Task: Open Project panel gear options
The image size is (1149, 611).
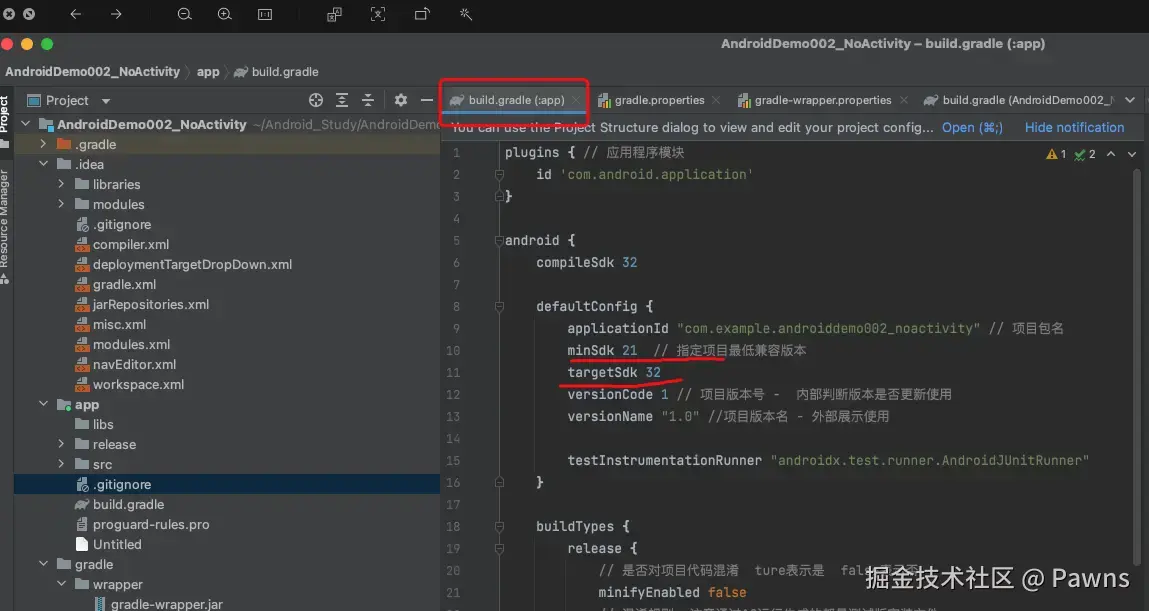Action: [x=400, y=100]
